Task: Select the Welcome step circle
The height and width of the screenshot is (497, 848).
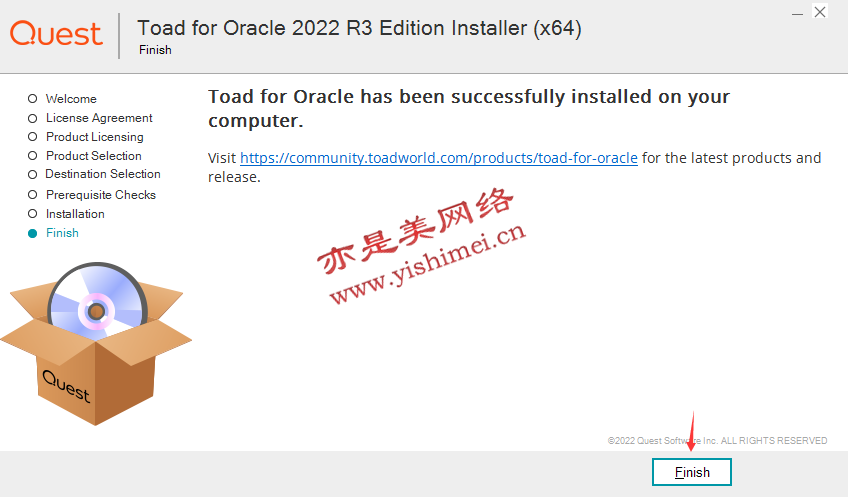Action: click(x=32, y=98)
